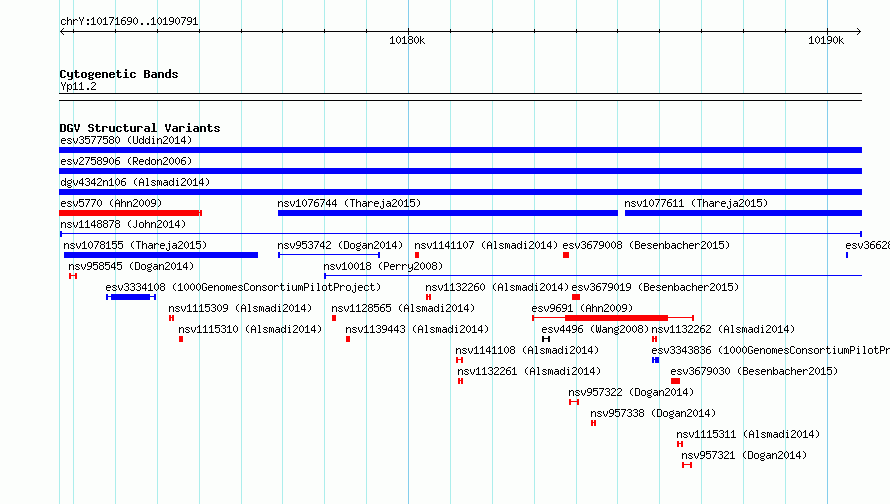890x504 pixels.
Task: Click the red nsv957321 (Dogan2014) marker
Action: (x=687, y=465)
